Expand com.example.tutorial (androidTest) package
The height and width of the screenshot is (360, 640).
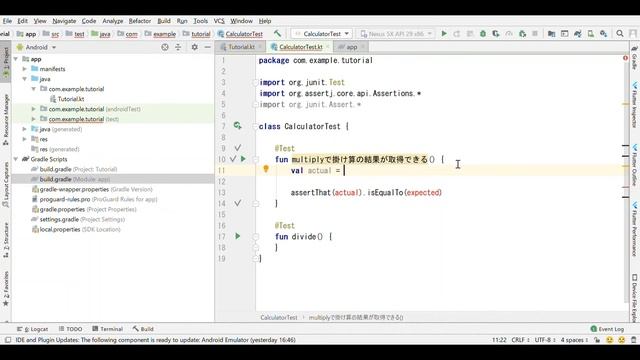click(34, 109)
